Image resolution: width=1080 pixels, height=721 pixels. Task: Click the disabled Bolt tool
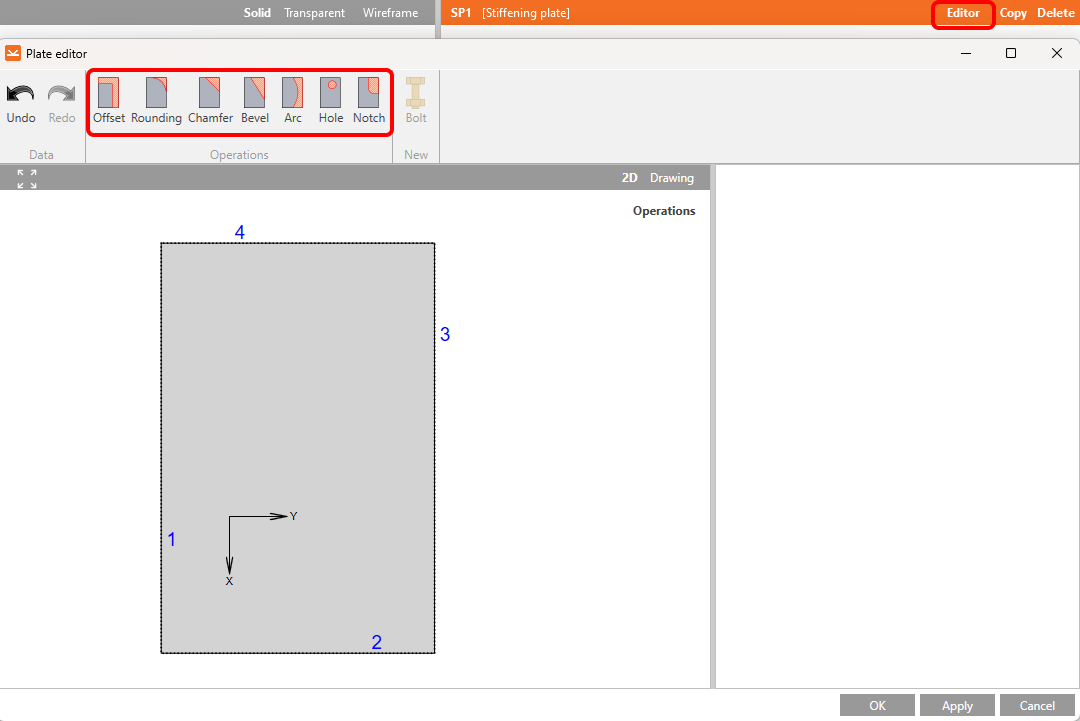(416, 99)
